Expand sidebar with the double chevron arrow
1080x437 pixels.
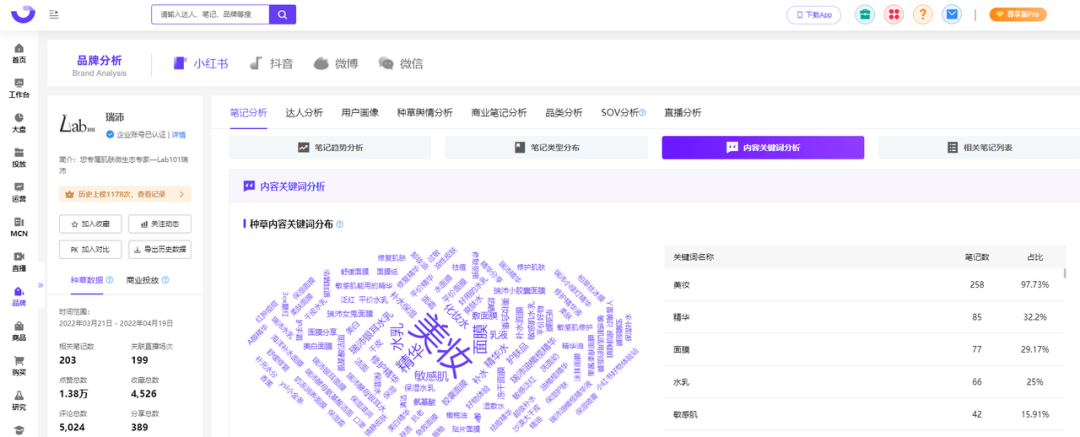(x=42, y=285)
